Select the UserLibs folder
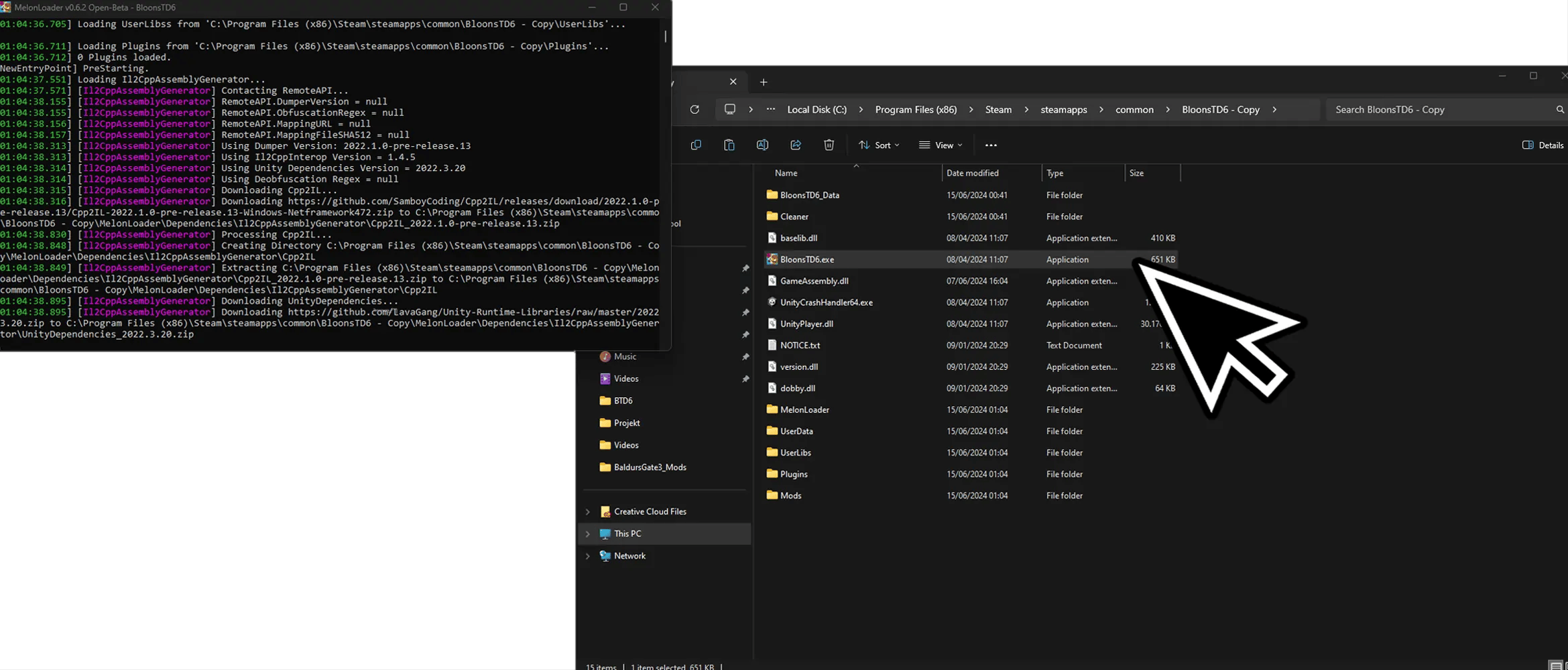 tap(795, 452)
